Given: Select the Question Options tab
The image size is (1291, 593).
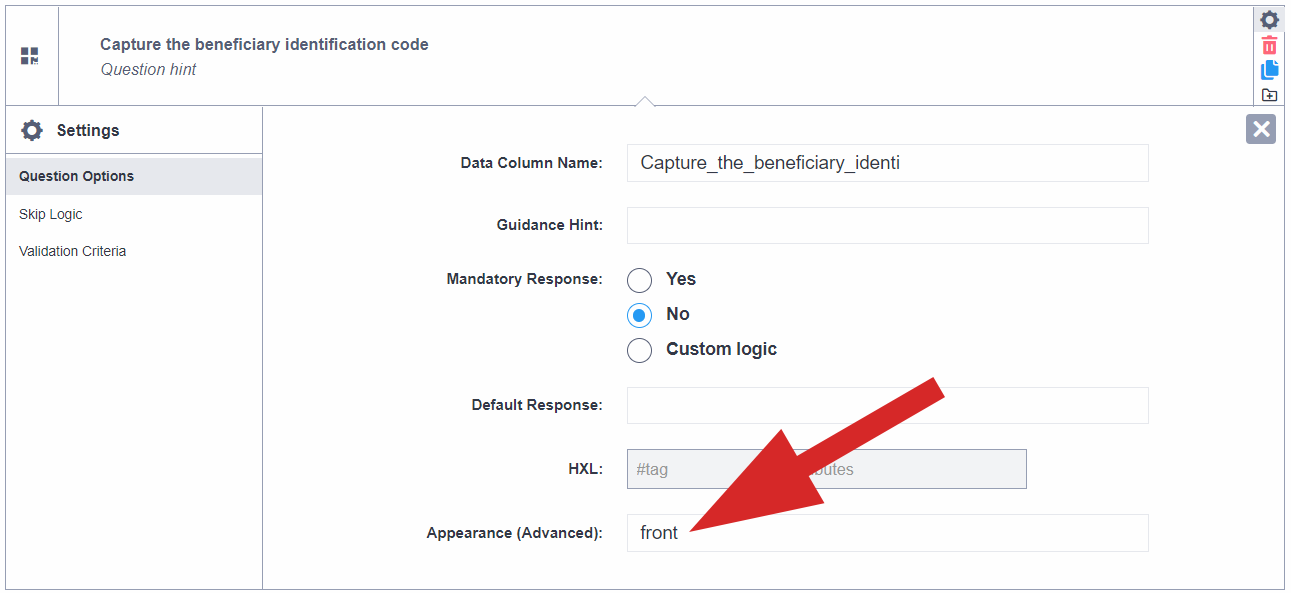Looking at the screenshot, I should 75,176.
